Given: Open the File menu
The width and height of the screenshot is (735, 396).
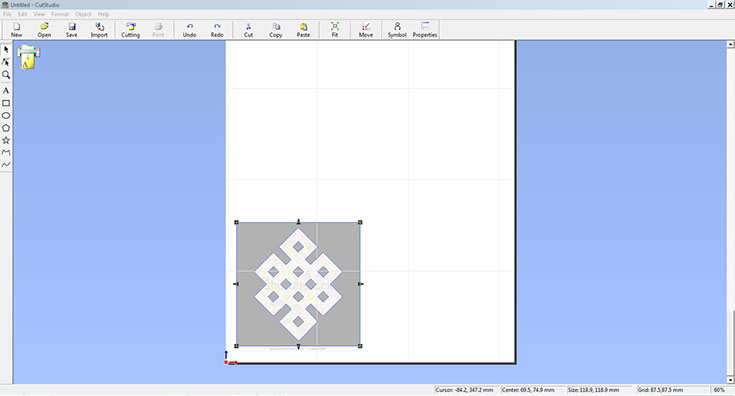Looking at the screenshot, I should pos(7,14).
